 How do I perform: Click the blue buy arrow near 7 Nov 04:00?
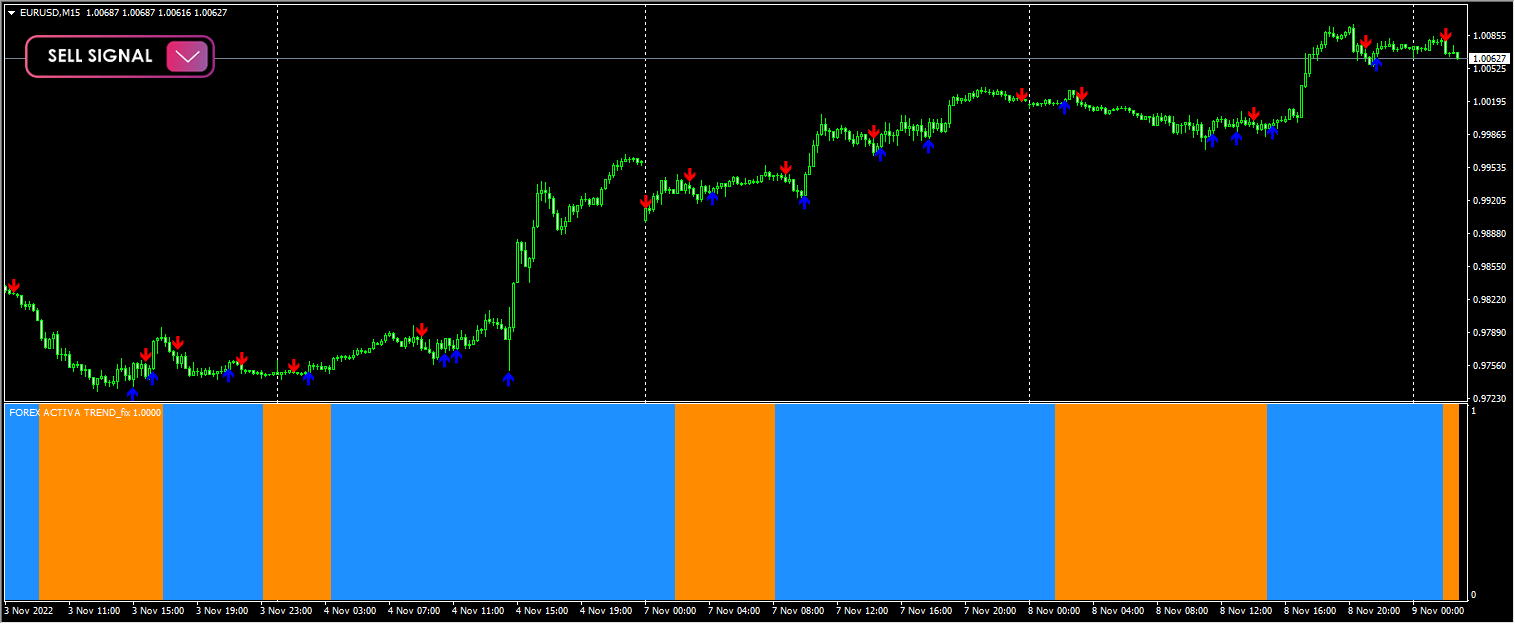click(711, 197)
